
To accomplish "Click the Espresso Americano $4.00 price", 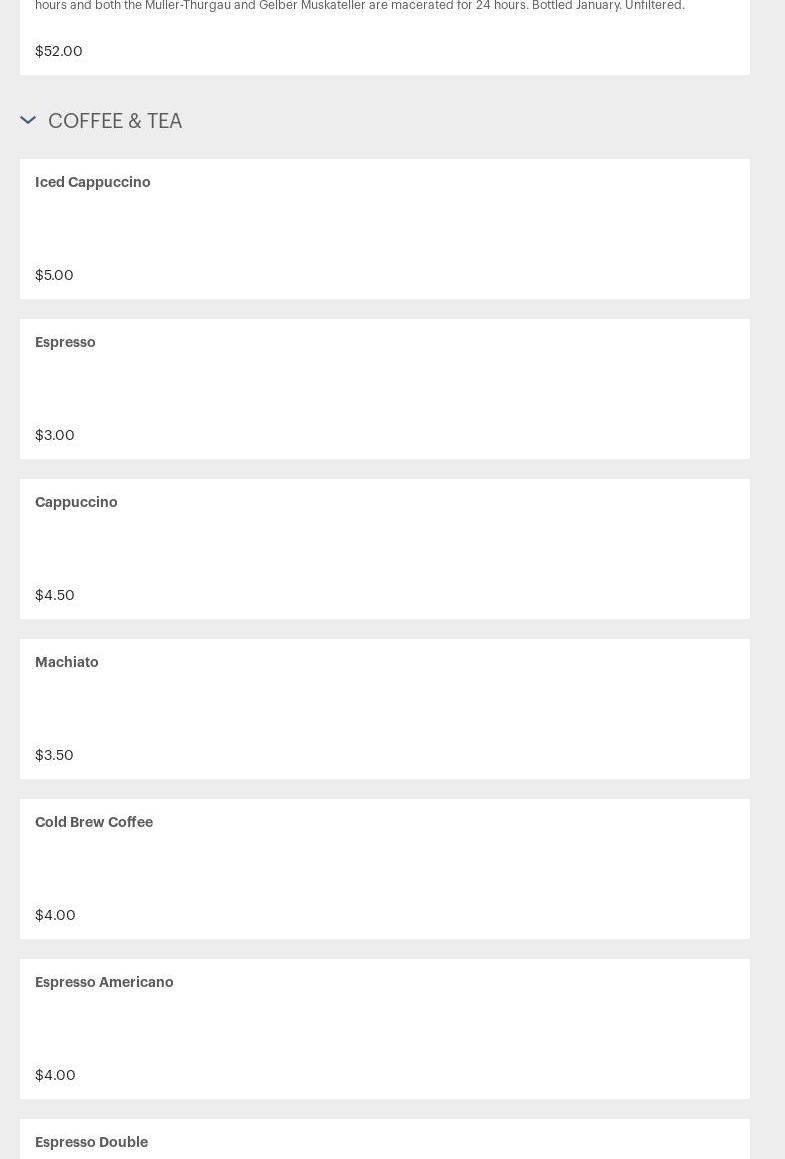I will coord(55,1075).
